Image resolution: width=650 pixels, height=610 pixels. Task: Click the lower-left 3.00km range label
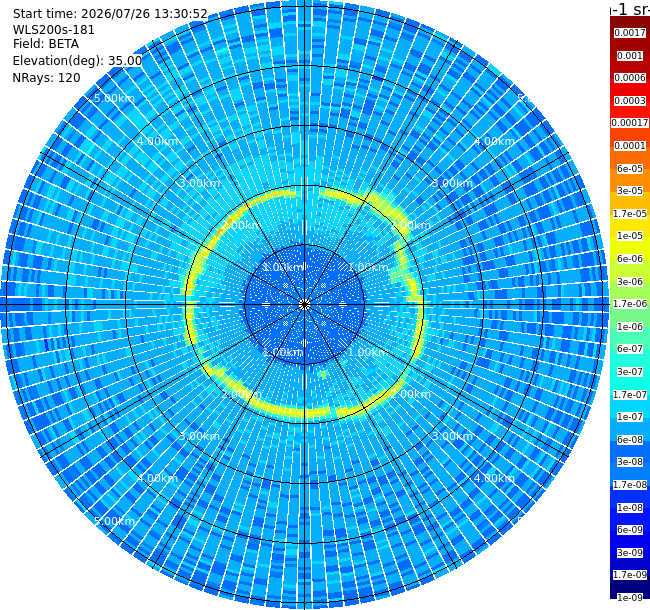coord(199,436)
